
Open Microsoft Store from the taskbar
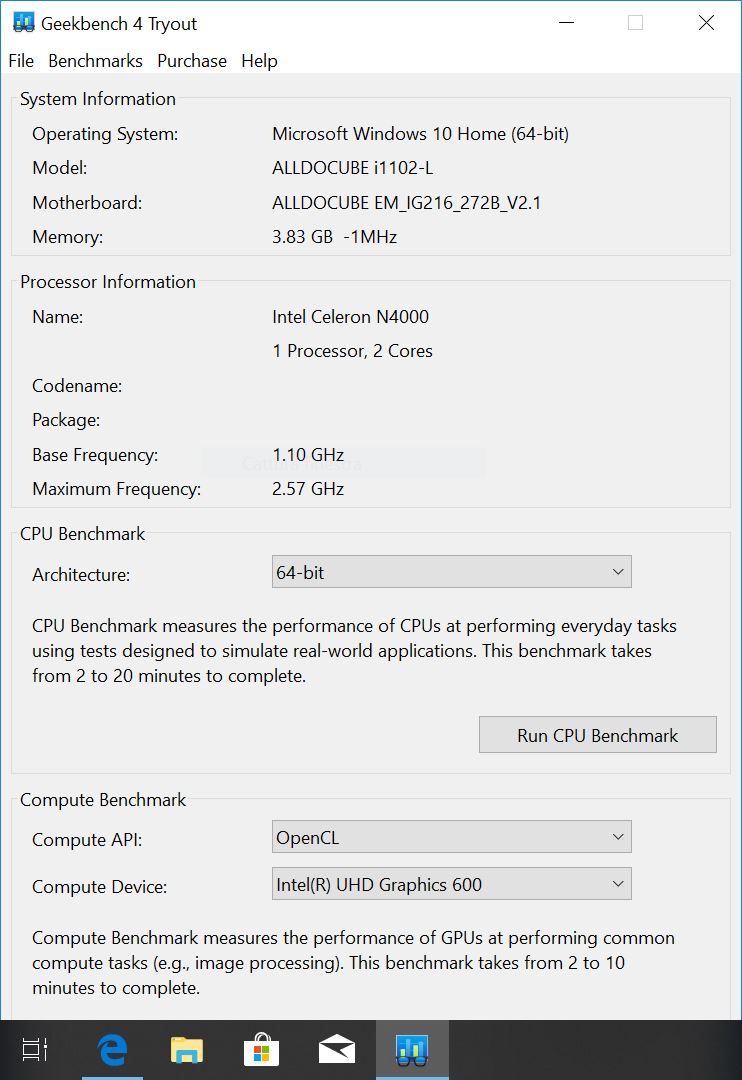click(x=262, y=1049)
